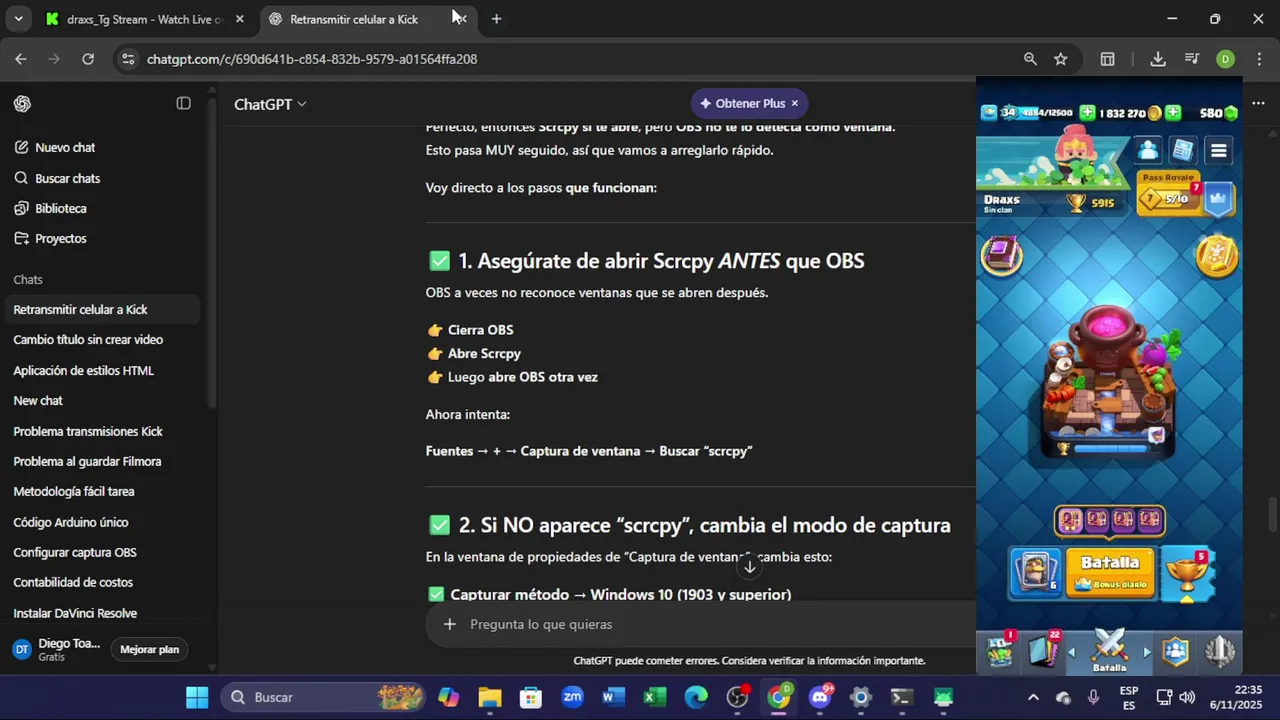Screen dimensions: 1280x720
Task: Add gold with the green plus beside coins
Action: 1173,113
